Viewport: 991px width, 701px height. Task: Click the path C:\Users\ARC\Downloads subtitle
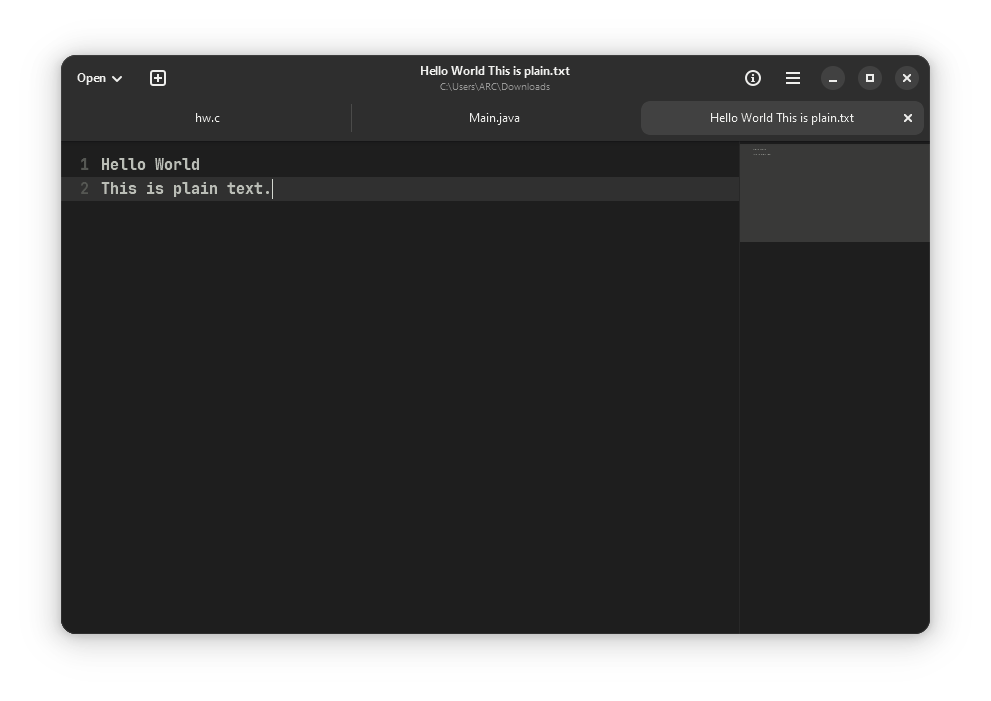(x=495, y=87)
